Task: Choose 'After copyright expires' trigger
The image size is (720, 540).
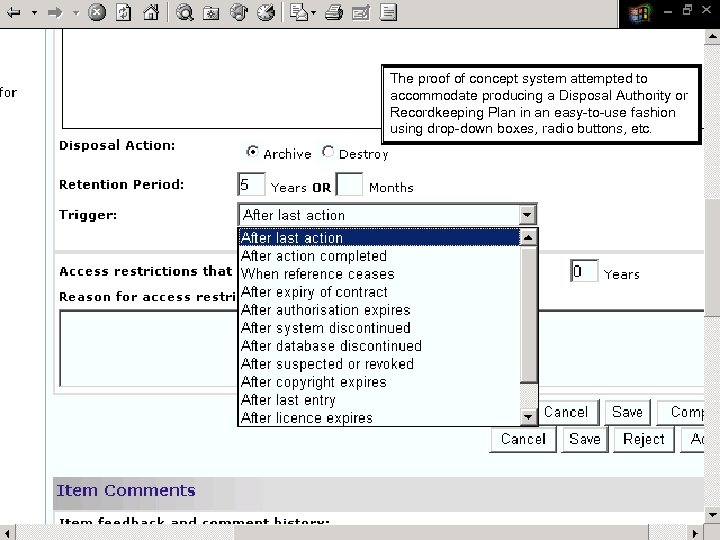Action: [x=379, y=382]
